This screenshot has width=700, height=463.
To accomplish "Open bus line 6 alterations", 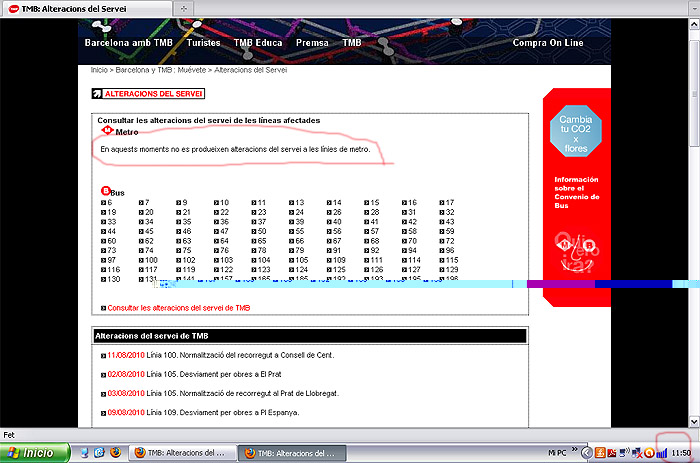I will point(107,203).
